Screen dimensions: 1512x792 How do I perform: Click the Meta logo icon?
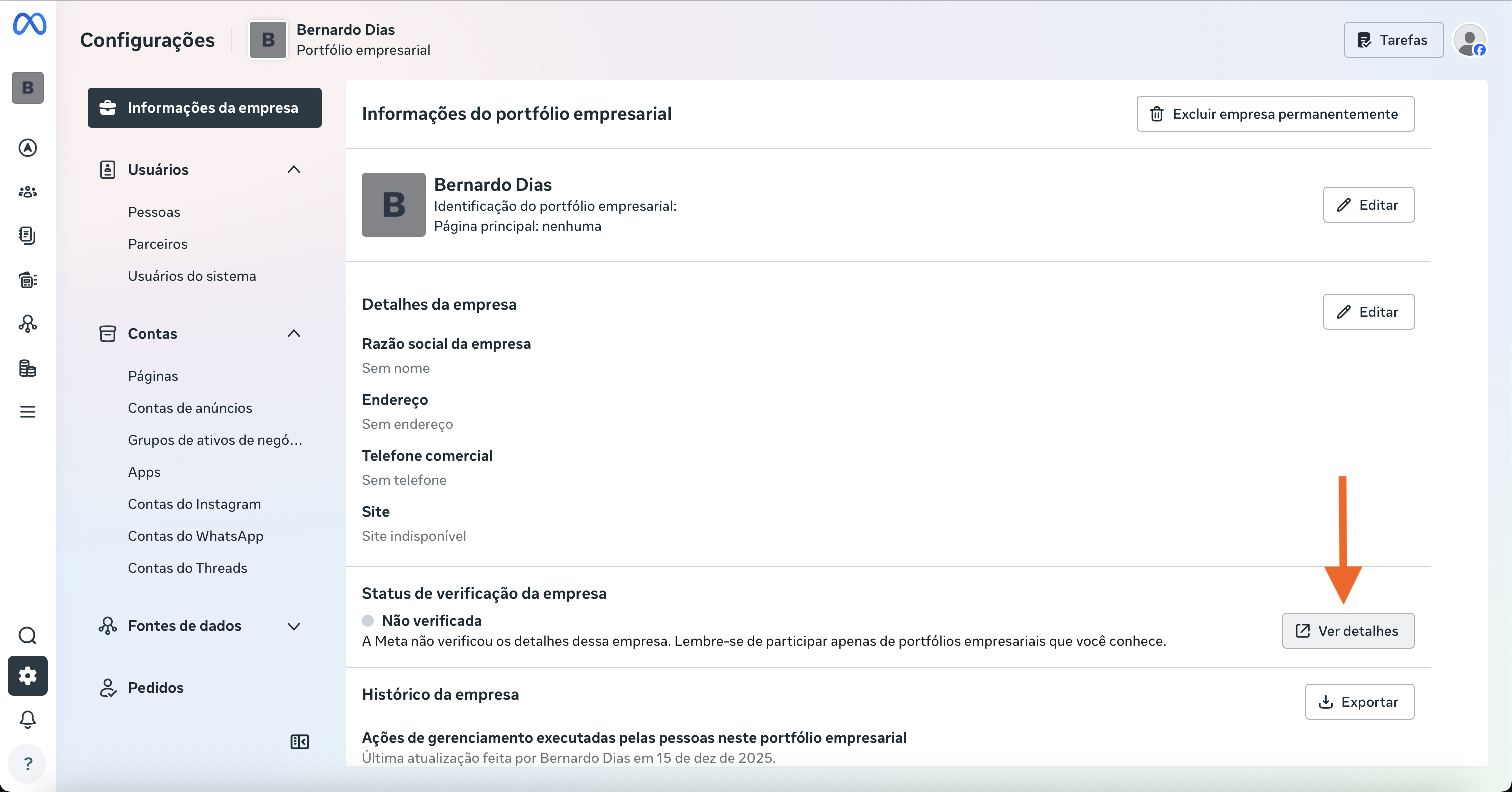(x=29, y=24)
